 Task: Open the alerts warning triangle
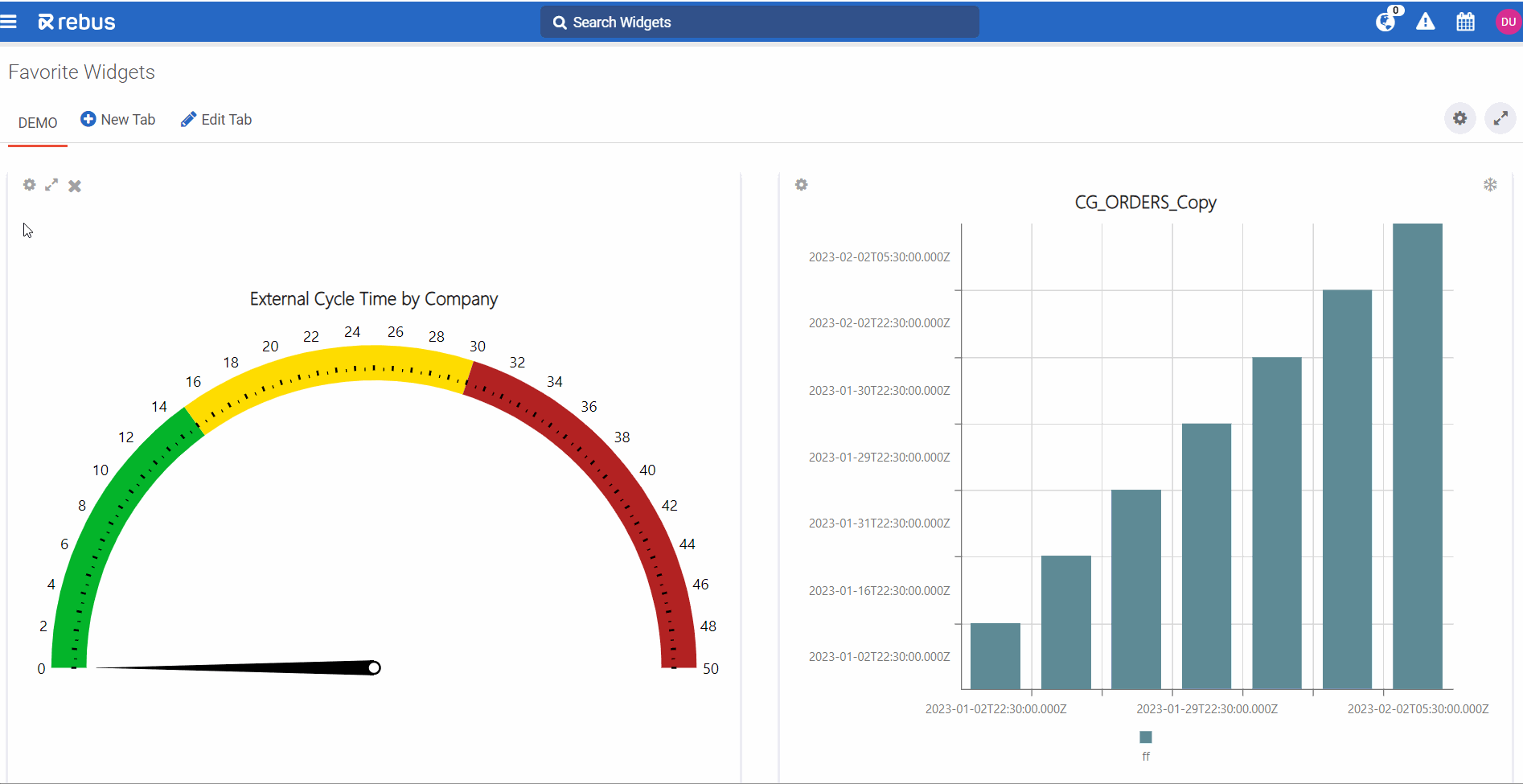point(1425,22)
